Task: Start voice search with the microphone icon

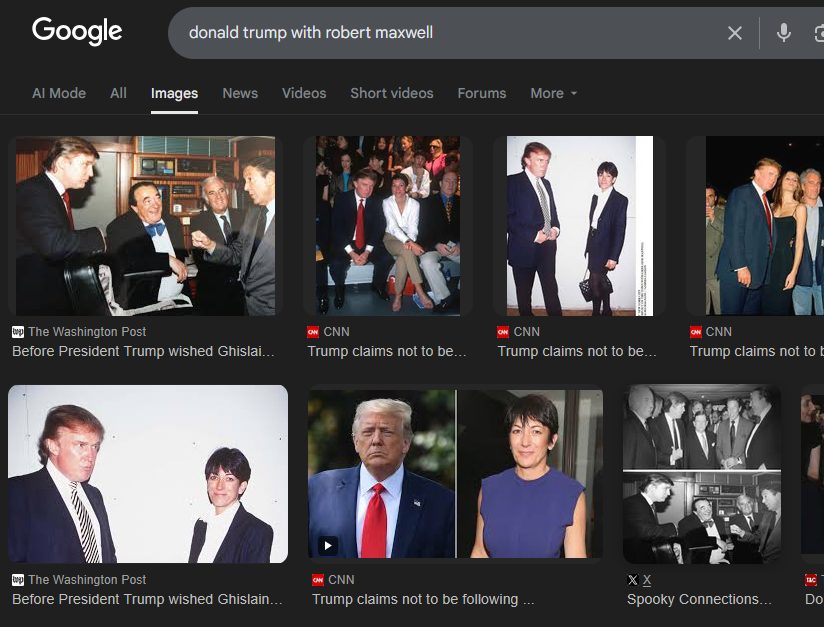Action: tap(784, 33)
